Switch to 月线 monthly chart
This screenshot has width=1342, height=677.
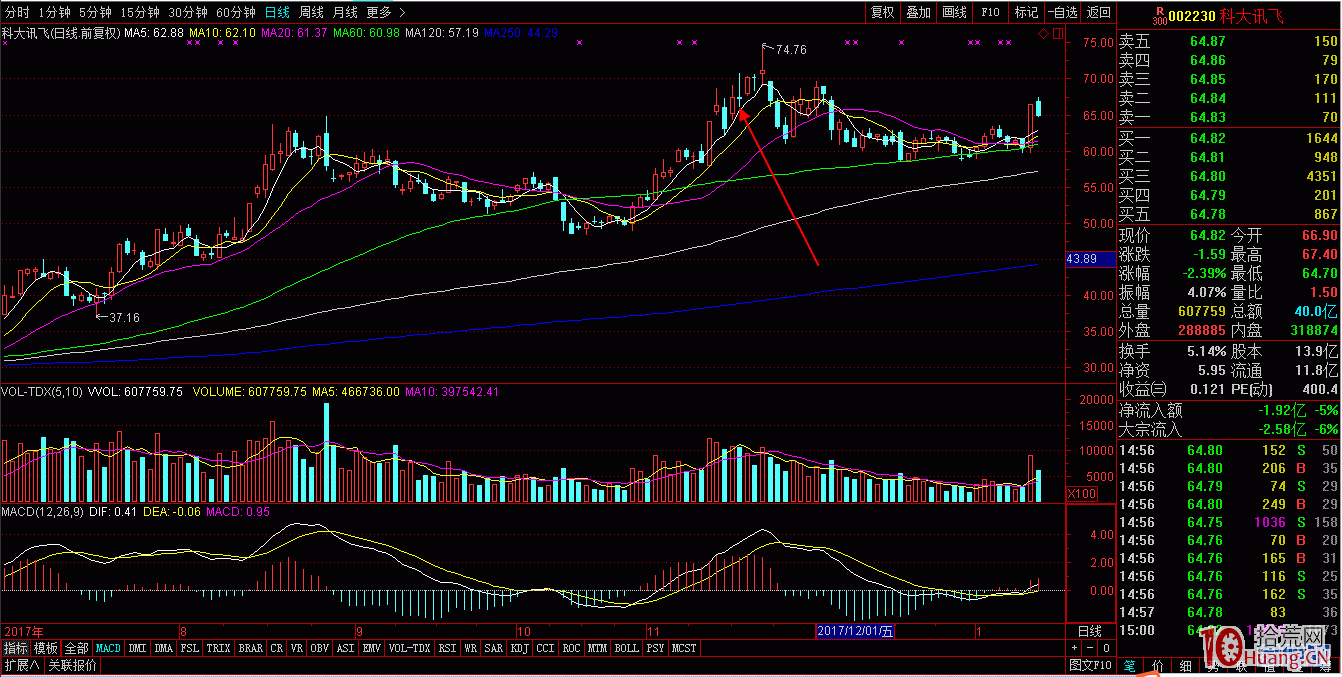[x=345, y=12]
